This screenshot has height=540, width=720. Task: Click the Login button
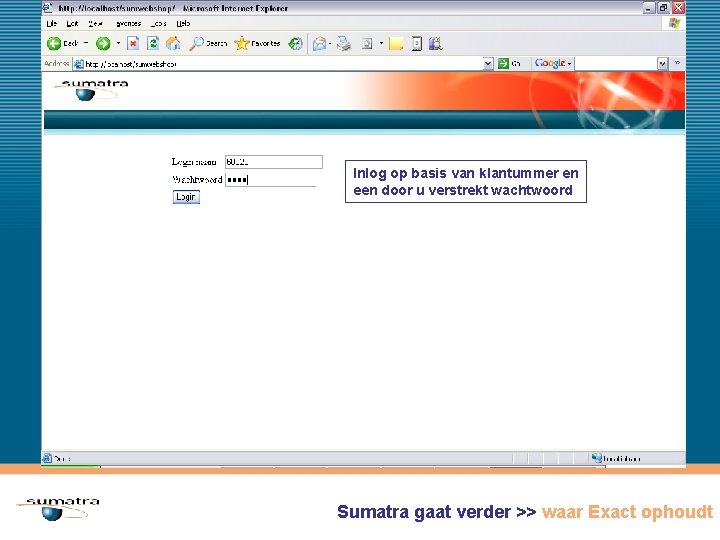click(186, 197)
